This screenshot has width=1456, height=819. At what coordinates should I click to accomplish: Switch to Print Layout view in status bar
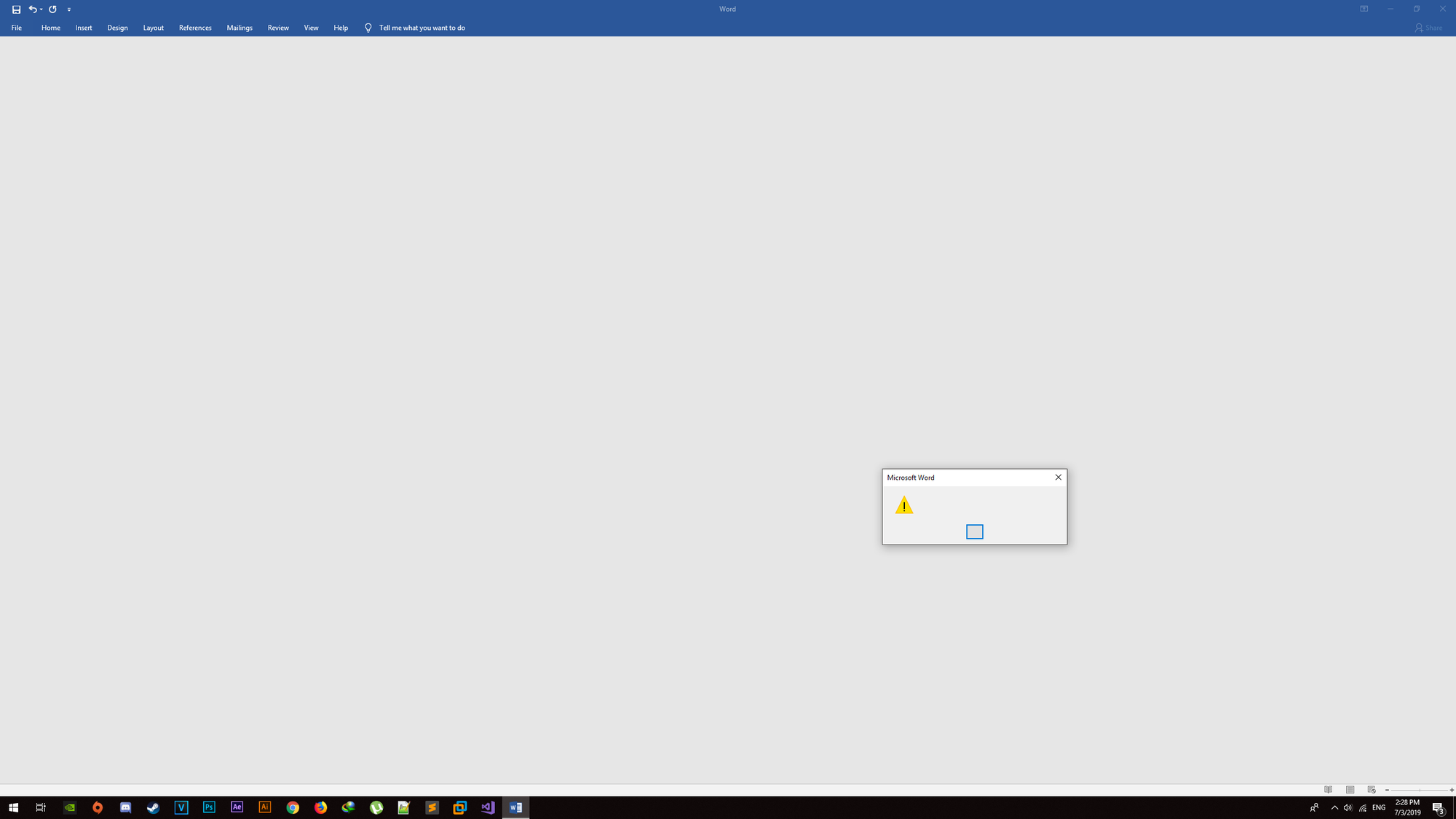pos(1350,790)
